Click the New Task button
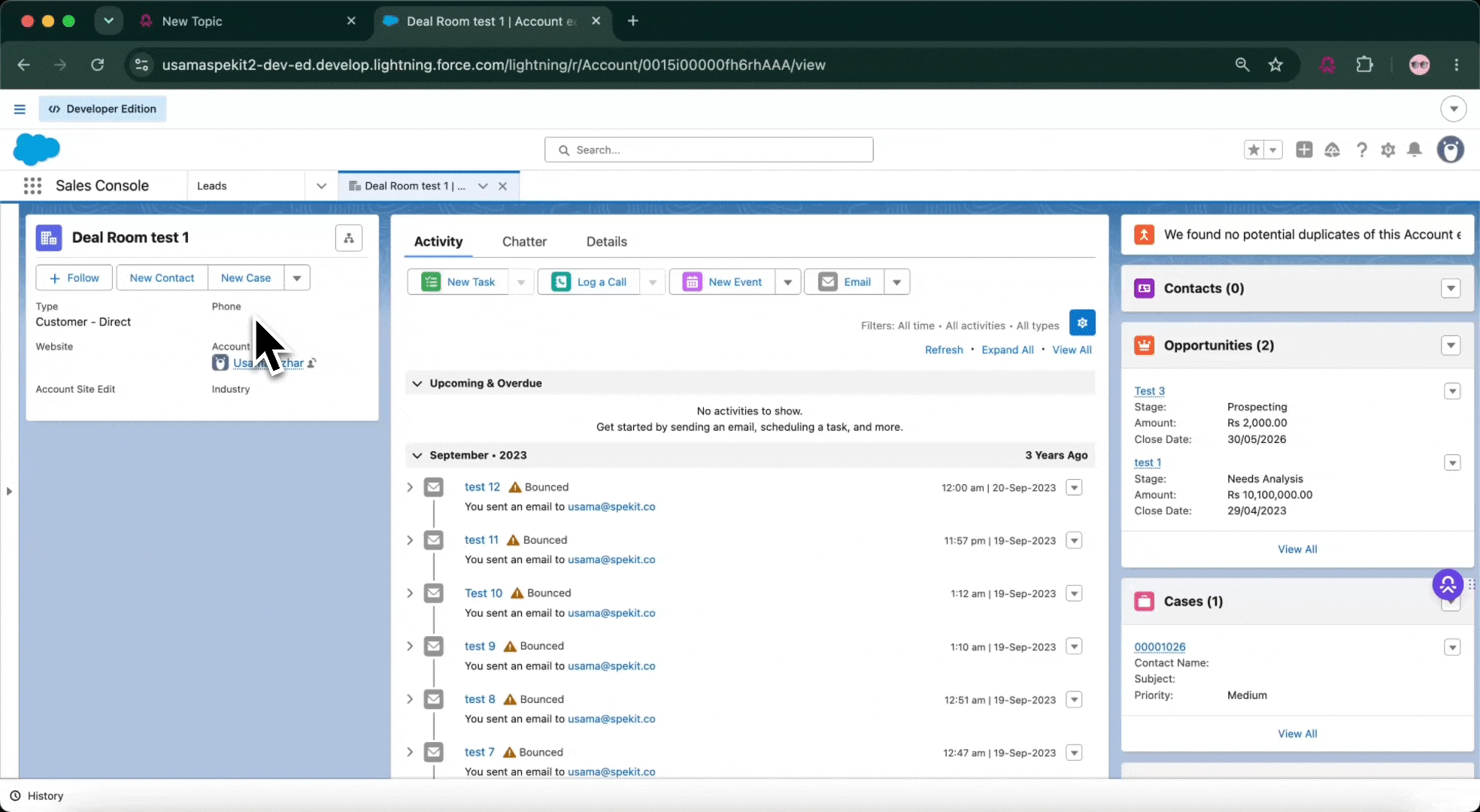This screenshot has height=812, width=1480. (x=458, y=282)
